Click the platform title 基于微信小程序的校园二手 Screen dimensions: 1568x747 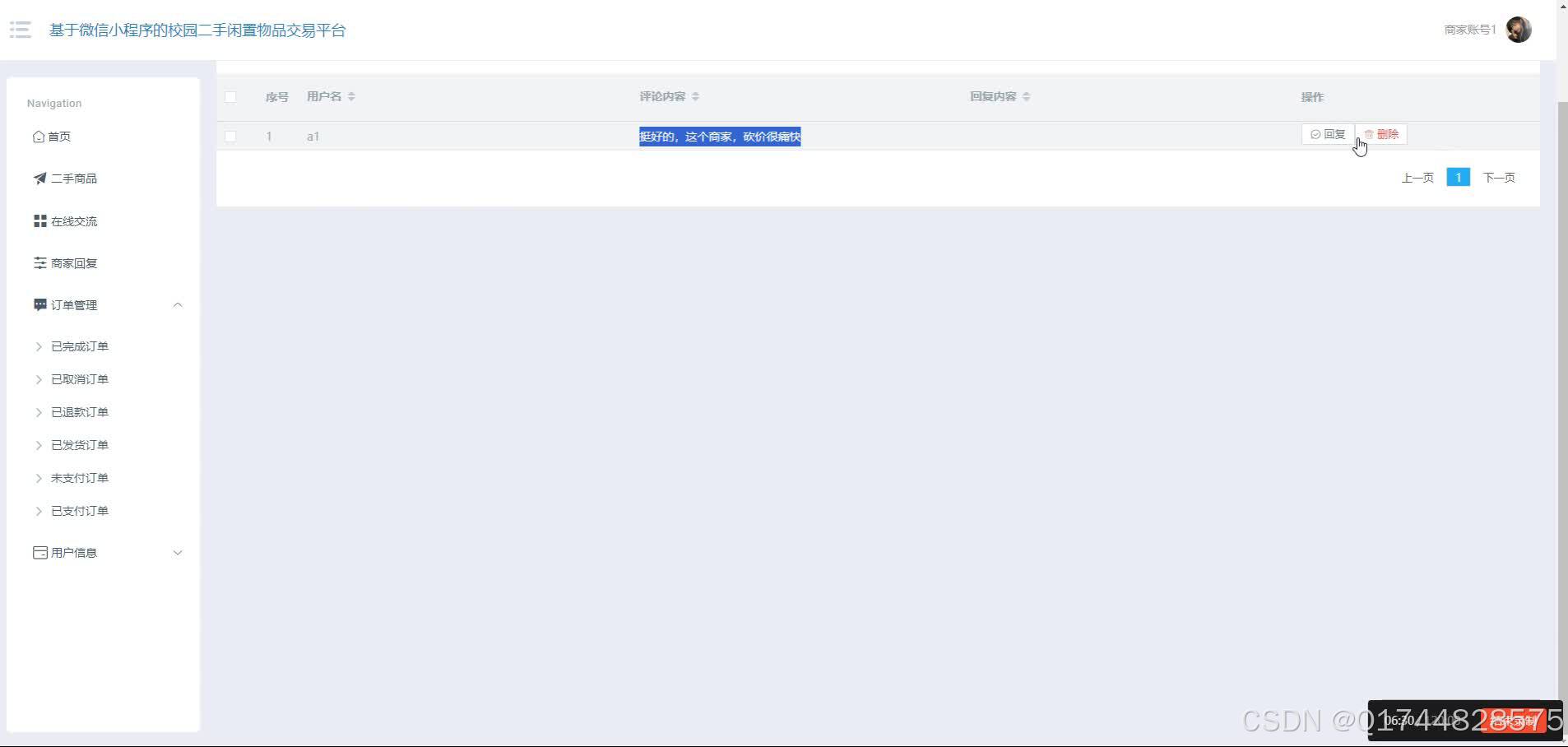(197, 30)
